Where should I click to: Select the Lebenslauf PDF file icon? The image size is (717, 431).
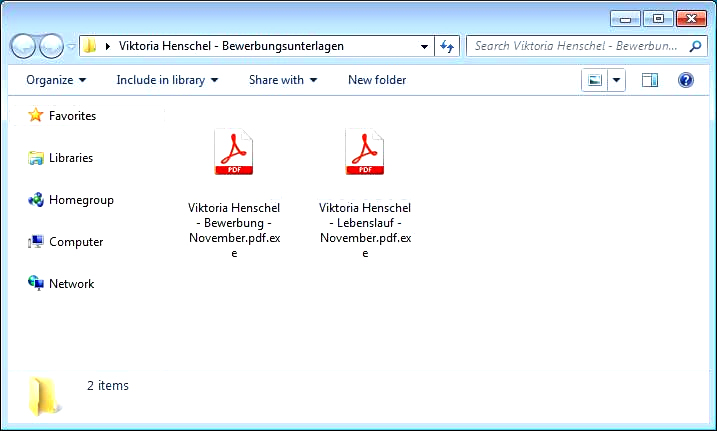click(x=364, y=152)
